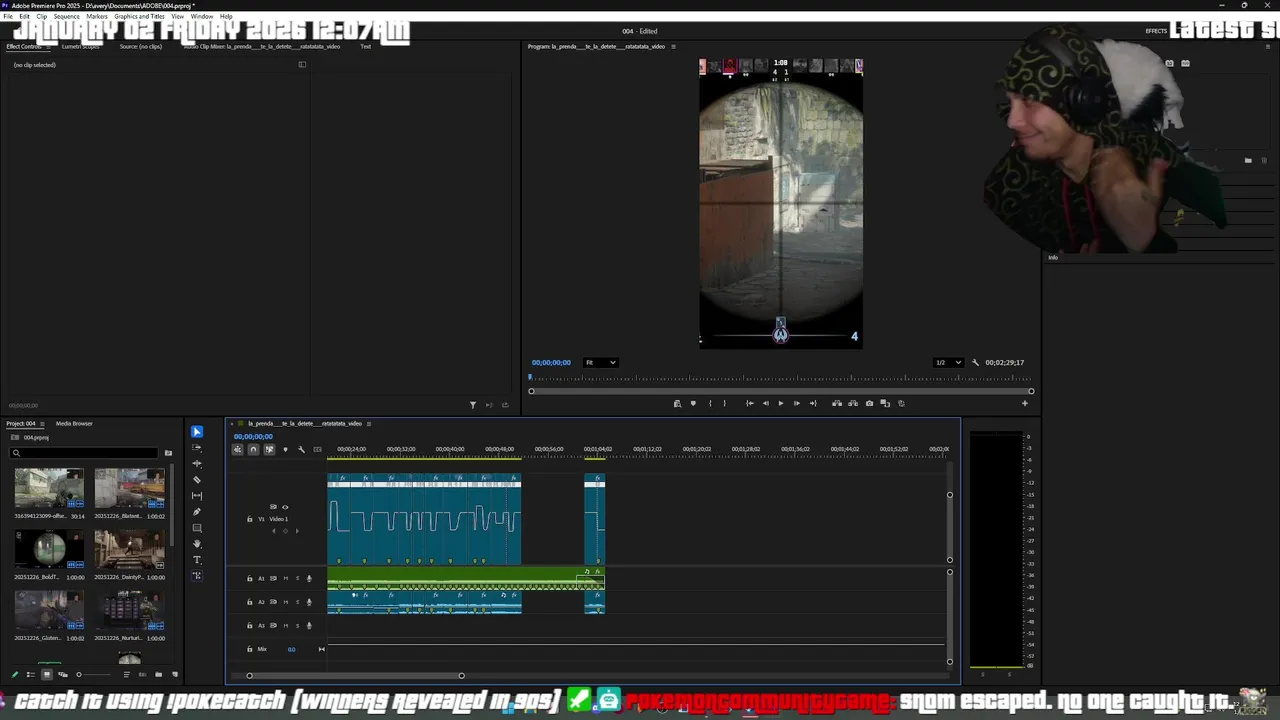Click the Mix track volume value 0.0
Screen dimensions: 1280x720
coord(291,650)
